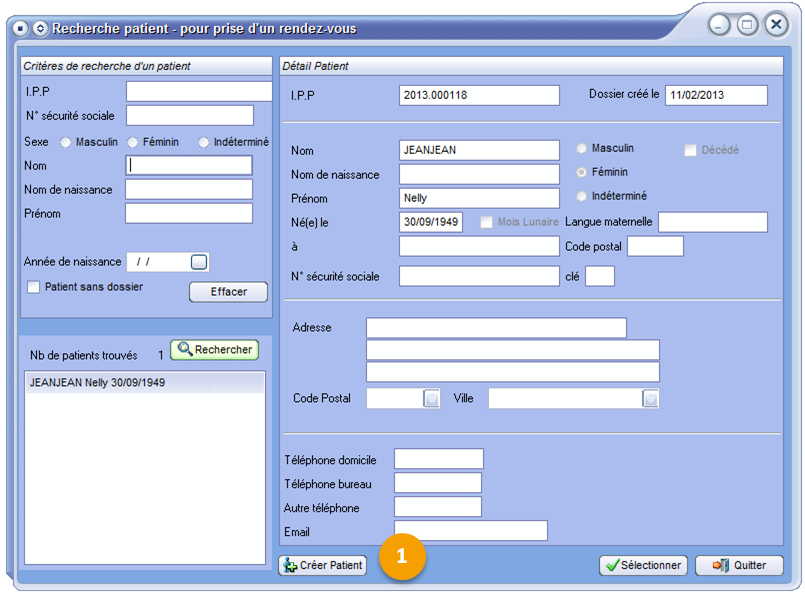
Task: Select Masculin in the search criteria
Action: click(x=66, y=142)
